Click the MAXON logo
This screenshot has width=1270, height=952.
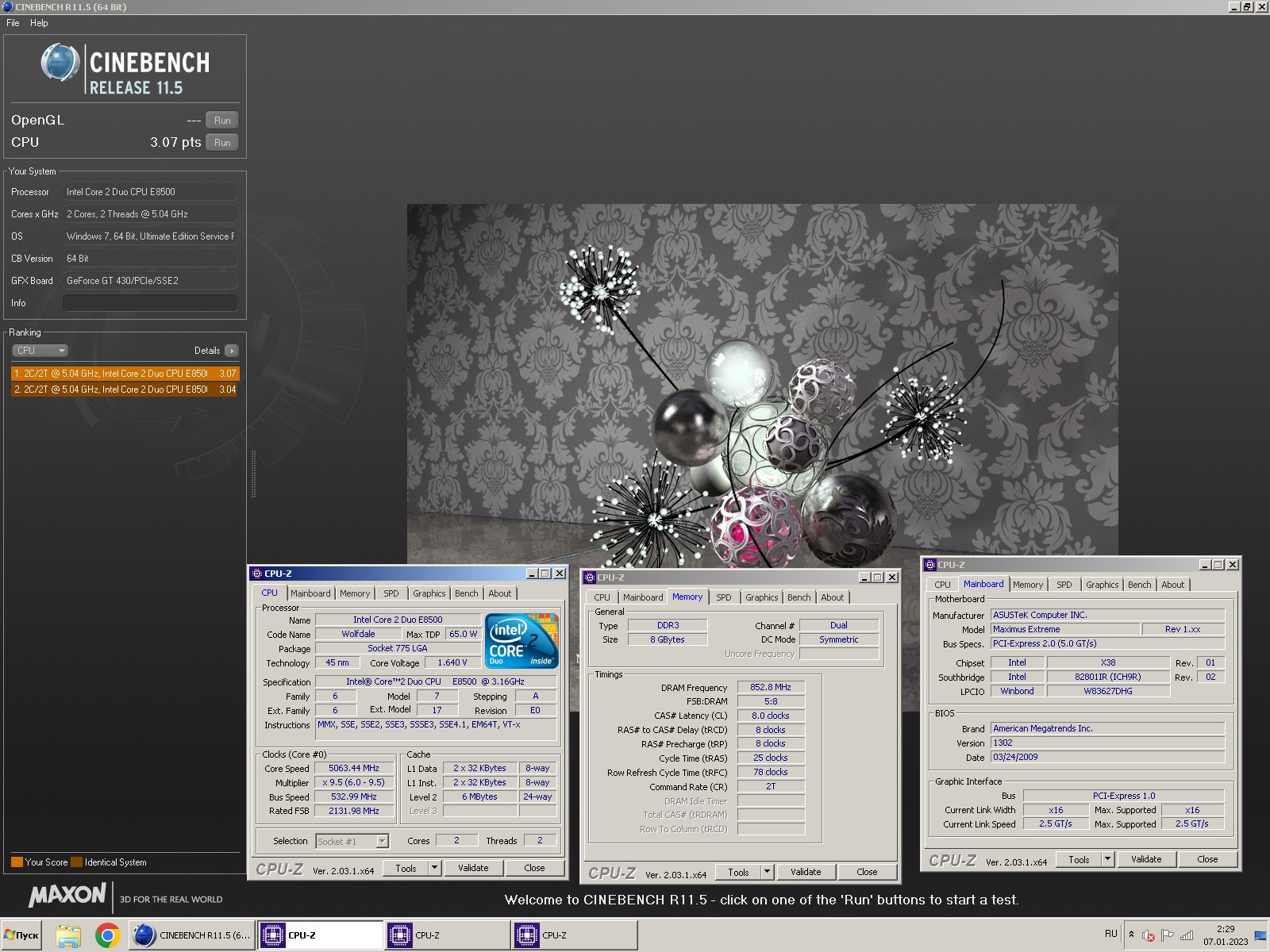coord(67,895)
